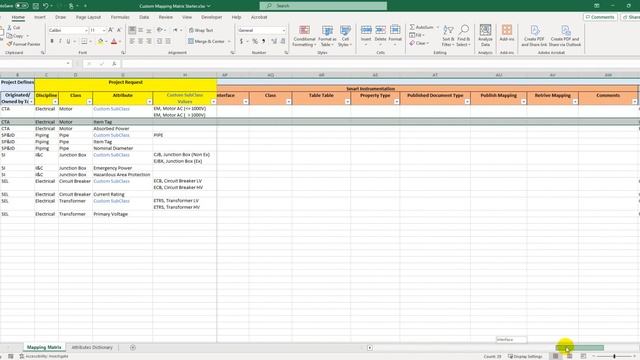Increase font size with the big A

(x=110, y=30)
